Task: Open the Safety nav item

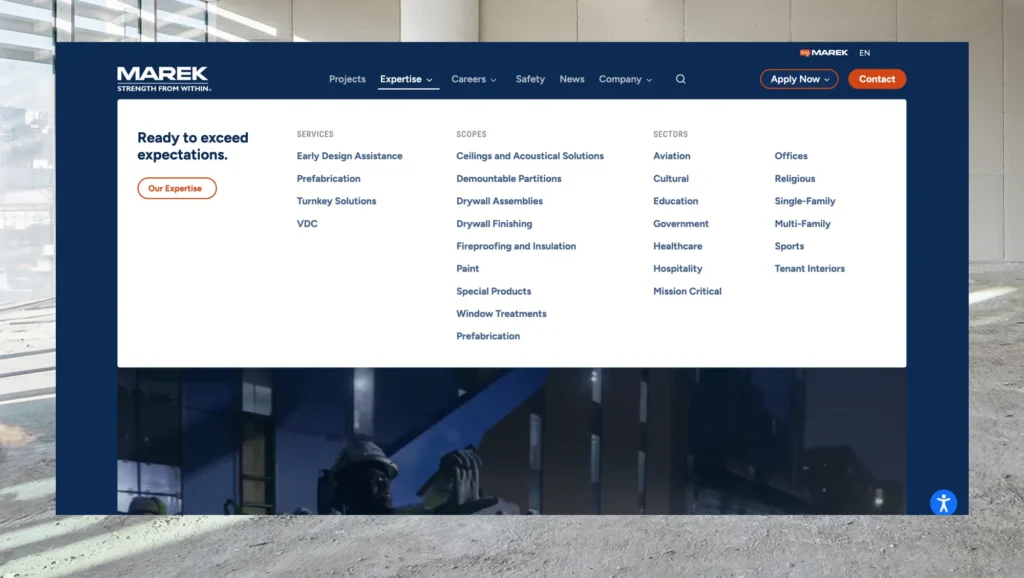Action: pos(530,79)
